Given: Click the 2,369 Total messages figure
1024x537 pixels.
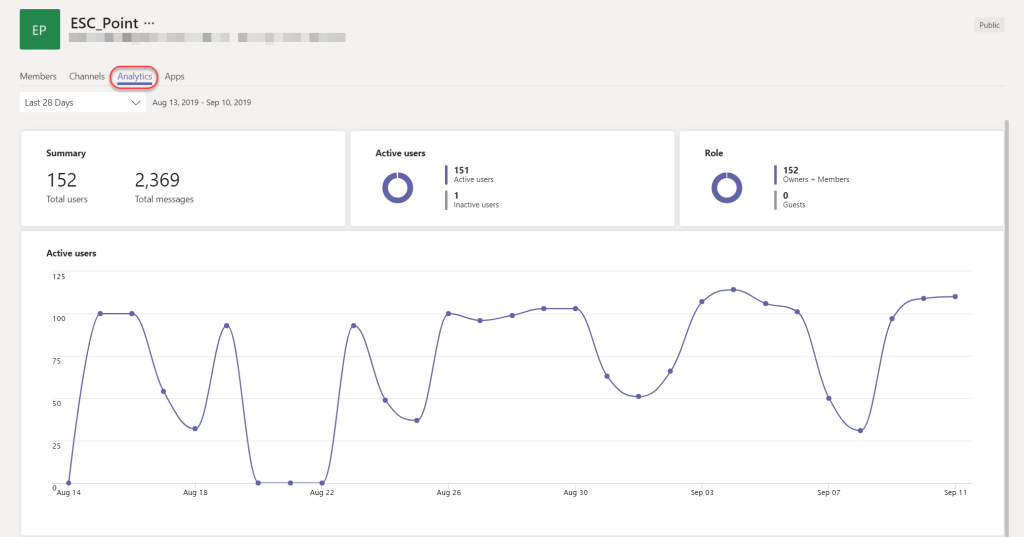Looking at the screenshot, I should (x=157, y=180).
